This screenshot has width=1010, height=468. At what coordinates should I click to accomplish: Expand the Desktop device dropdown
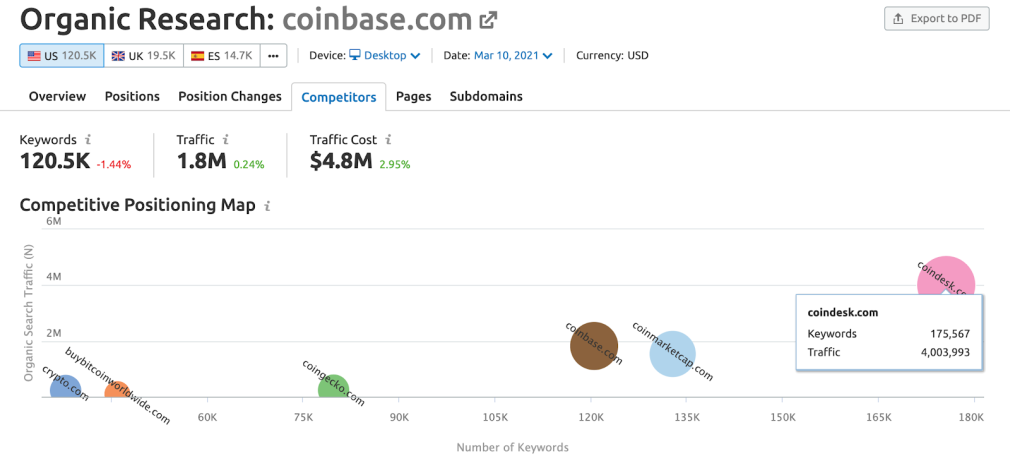[385, 56]
